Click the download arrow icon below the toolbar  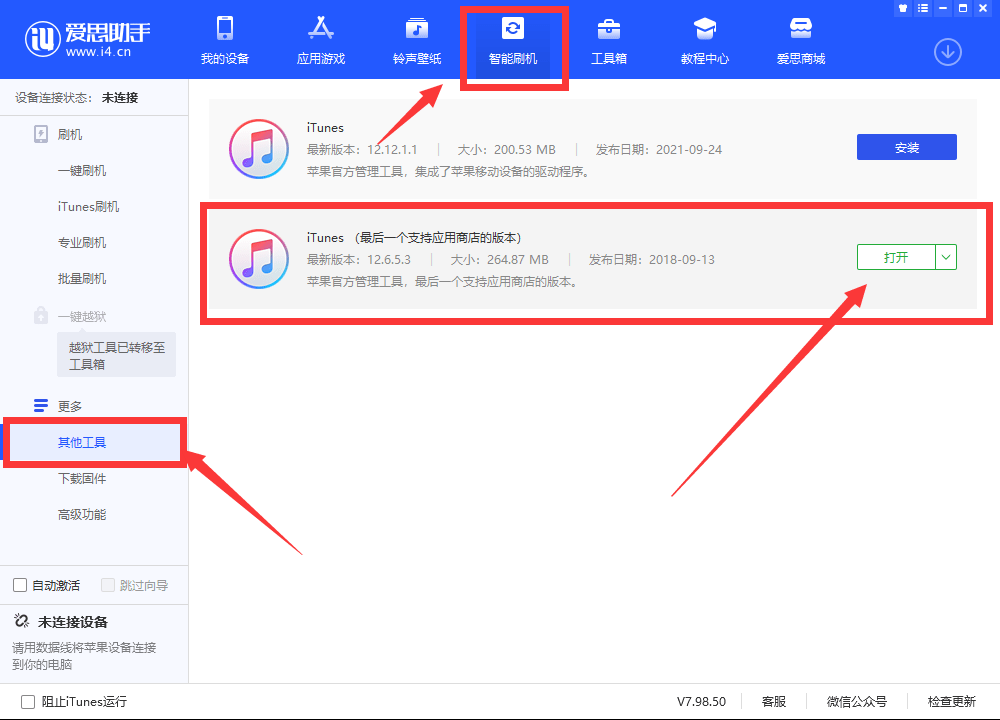point(947,52)
